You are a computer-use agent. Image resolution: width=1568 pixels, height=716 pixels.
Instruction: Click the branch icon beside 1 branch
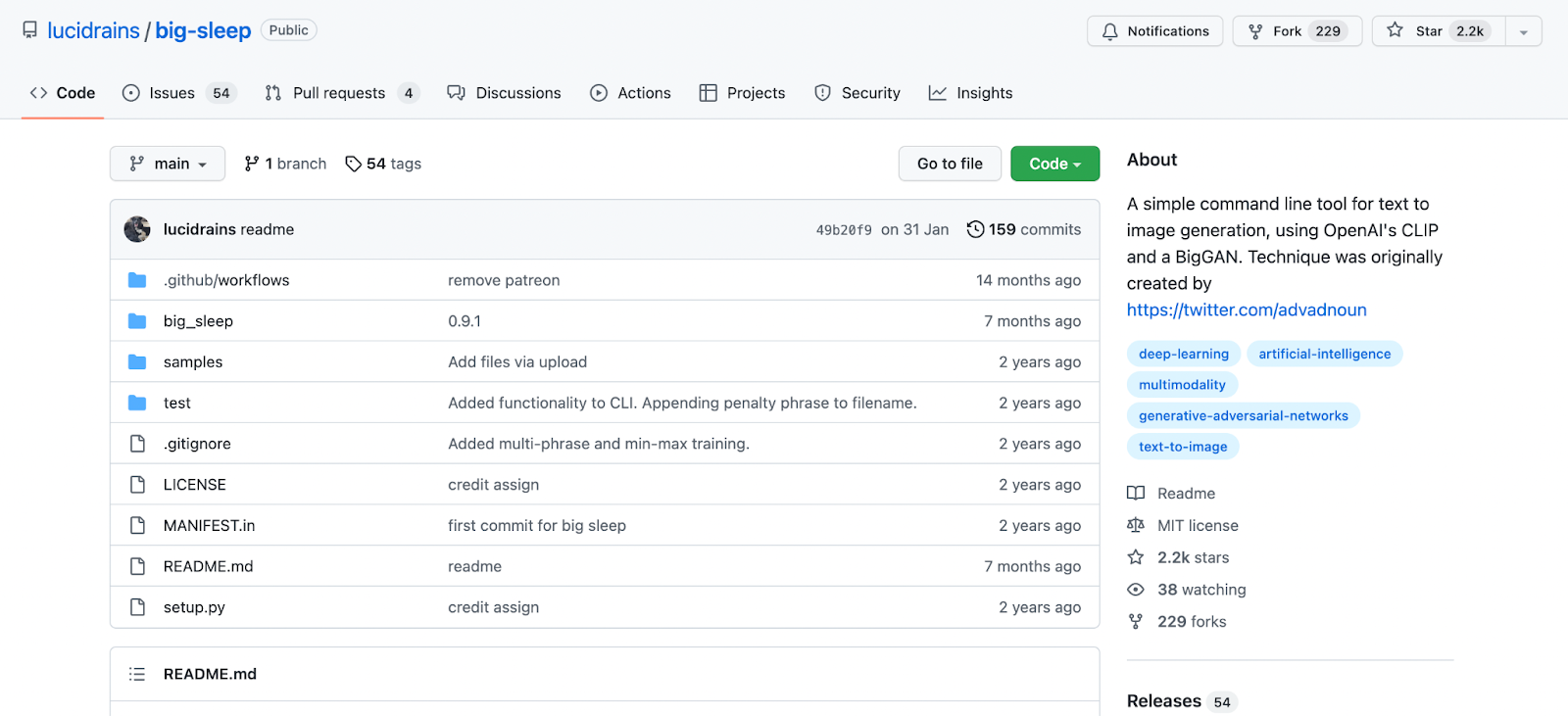pos(252,164)
